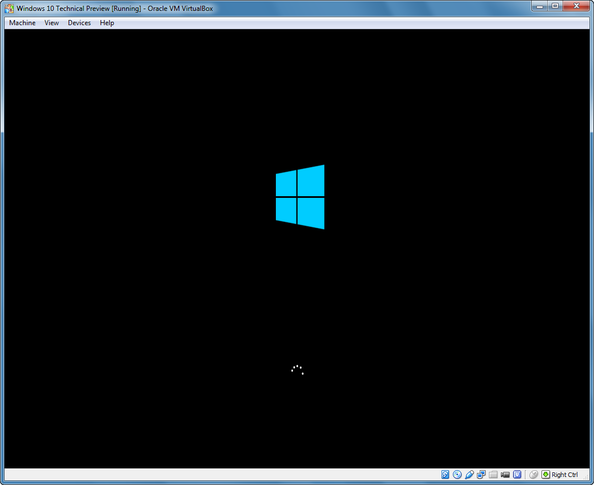Click the VirtualBox title bar icon
This screenshot has width=594, height=485.
coord(9,8)
